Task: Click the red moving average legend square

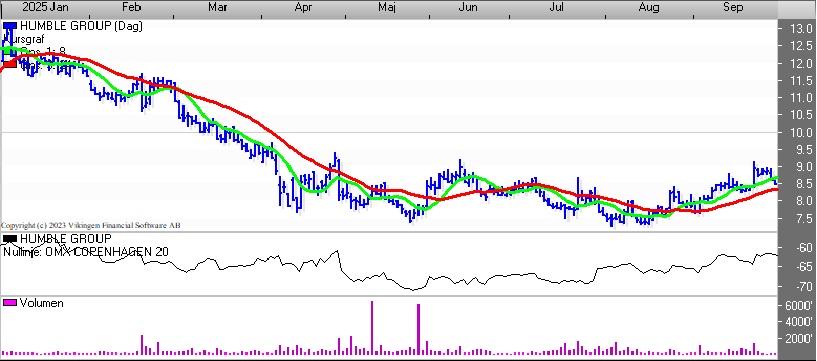Action: (x=10, y=64)
